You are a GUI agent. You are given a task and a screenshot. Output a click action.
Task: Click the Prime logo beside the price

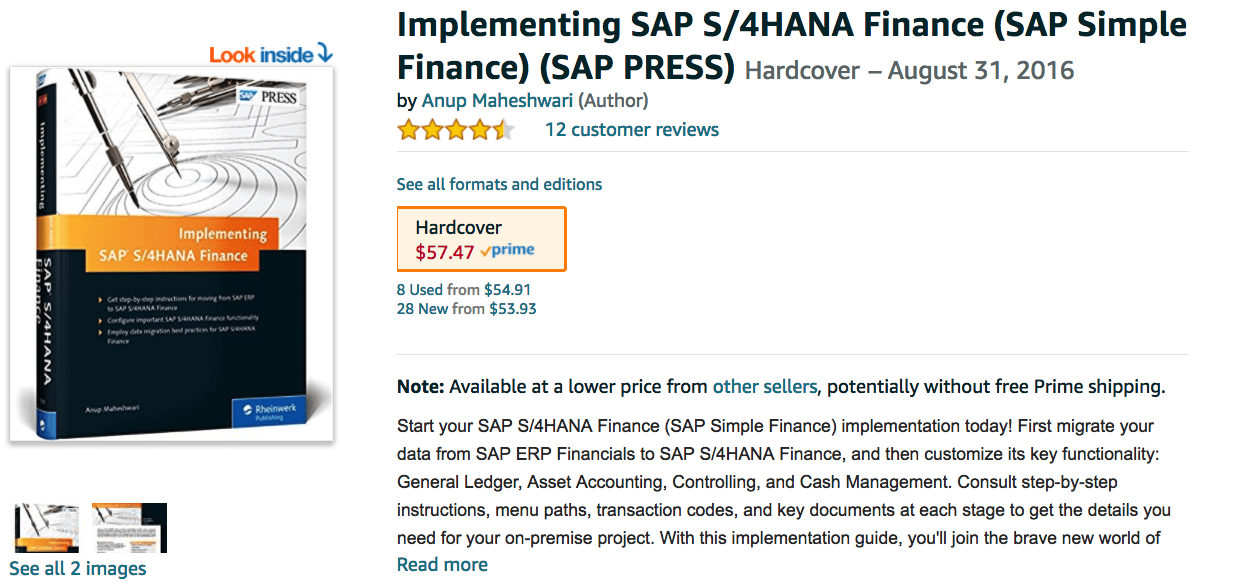(507, 251)
